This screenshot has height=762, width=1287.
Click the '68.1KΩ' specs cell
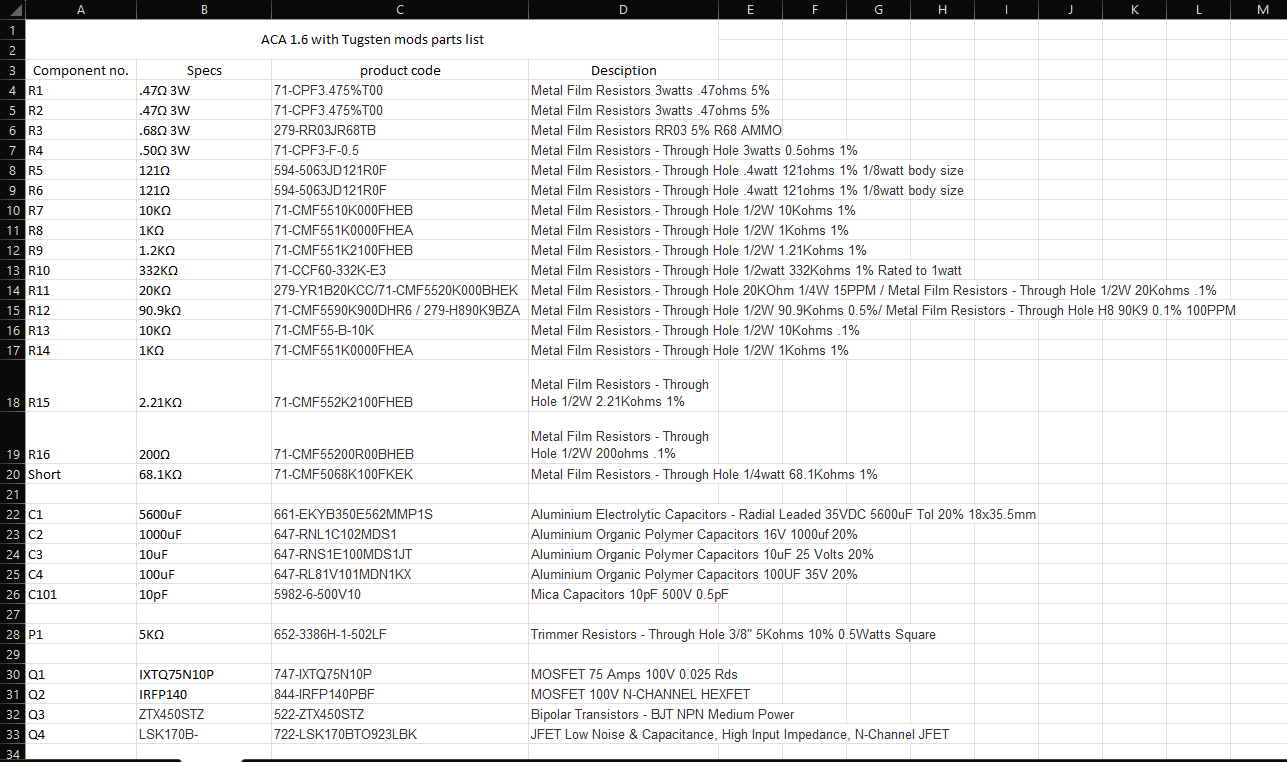tap(204, 474)
